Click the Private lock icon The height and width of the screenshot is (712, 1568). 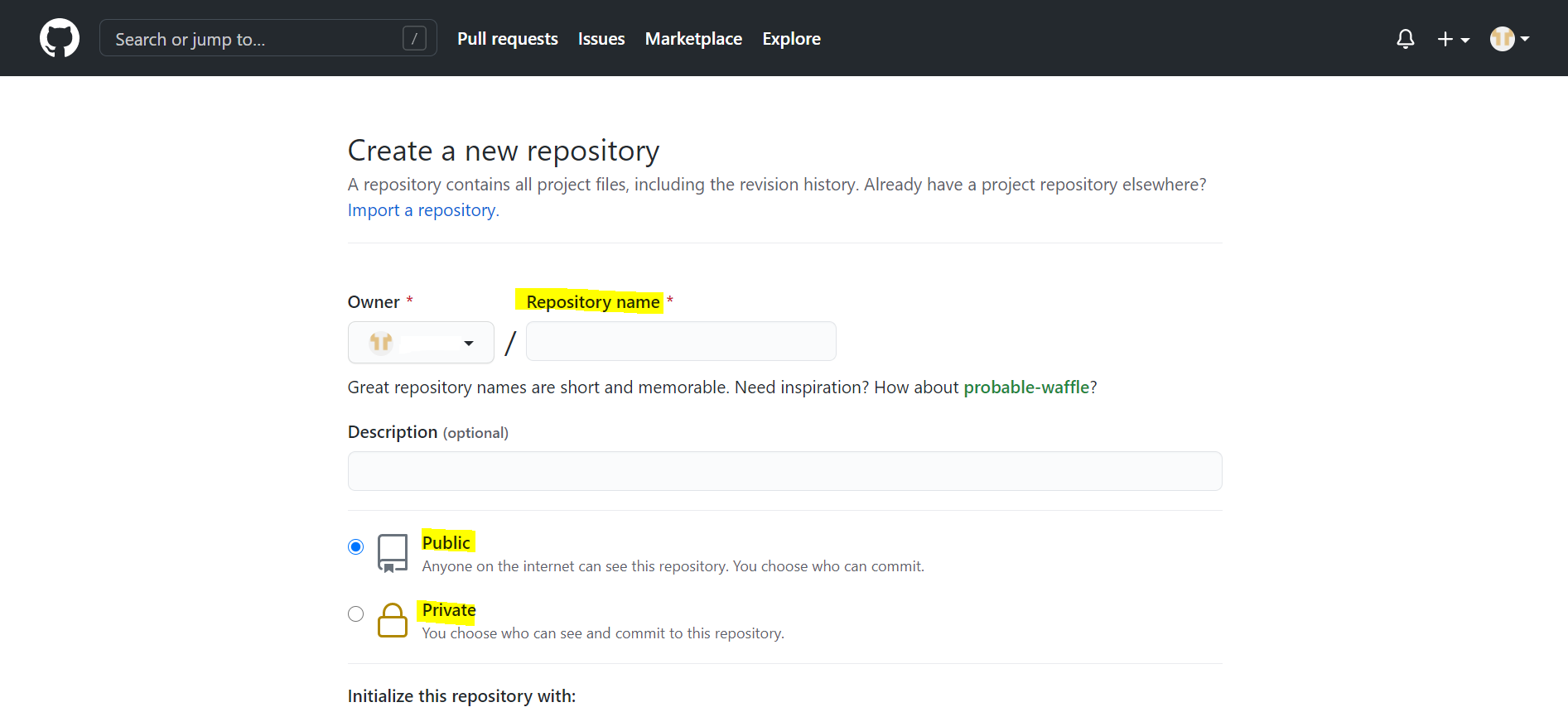pyautogui.click(x=393, y=620)
